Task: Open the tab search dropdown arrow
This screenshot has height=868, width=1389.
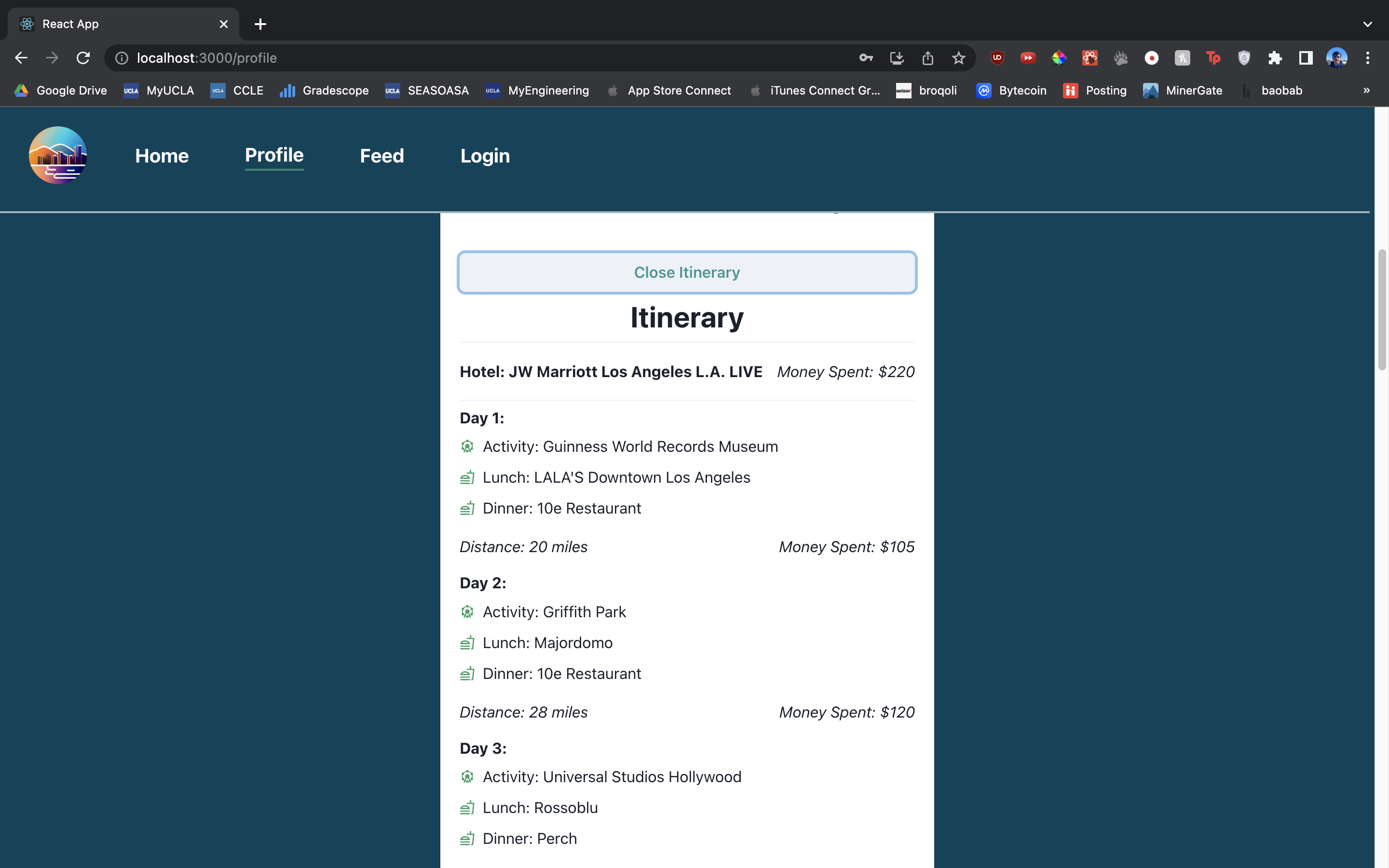Action: click(1368, 24)
